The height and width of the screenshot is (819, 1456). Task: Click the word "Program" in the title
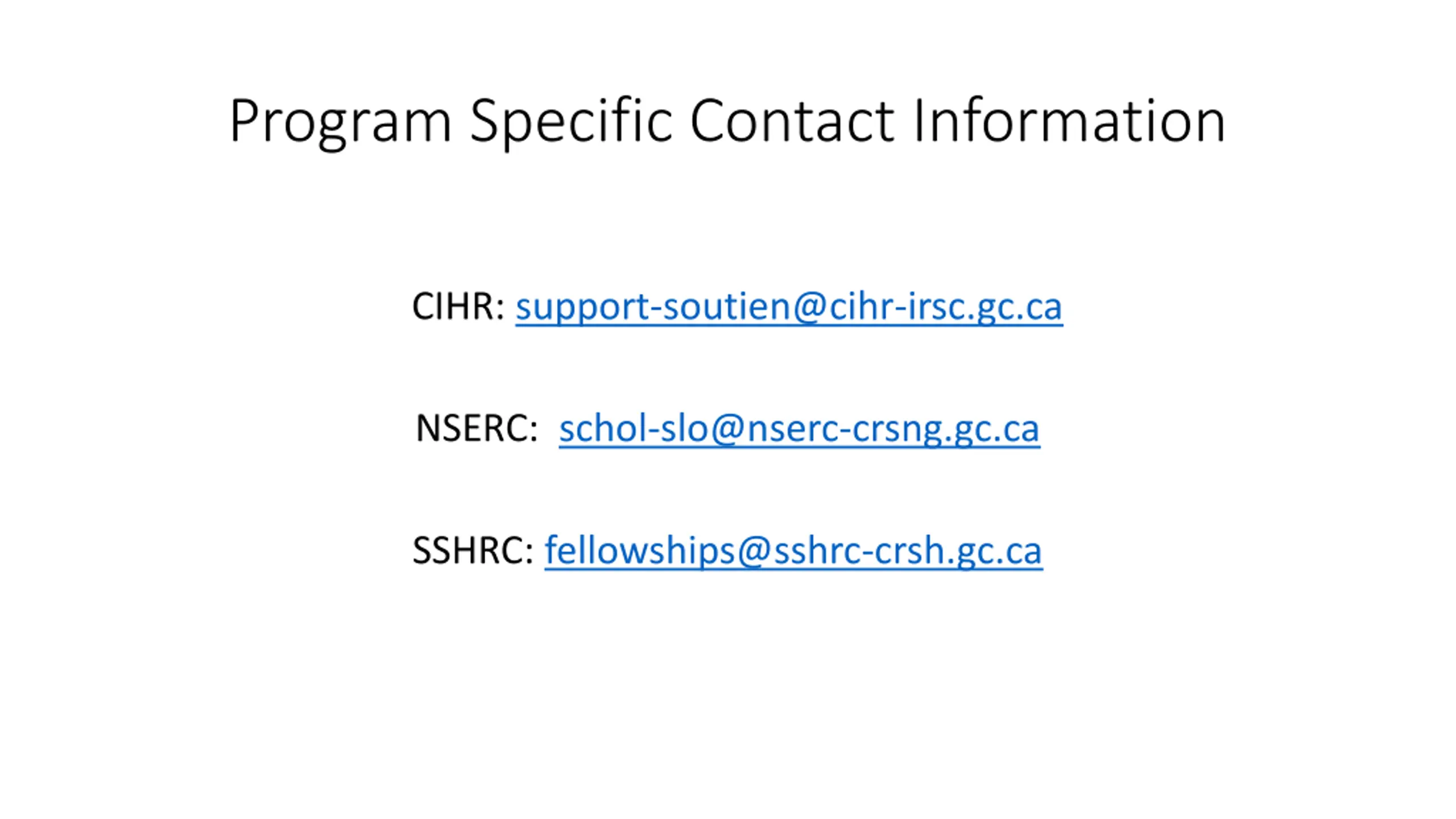point(340,121)
